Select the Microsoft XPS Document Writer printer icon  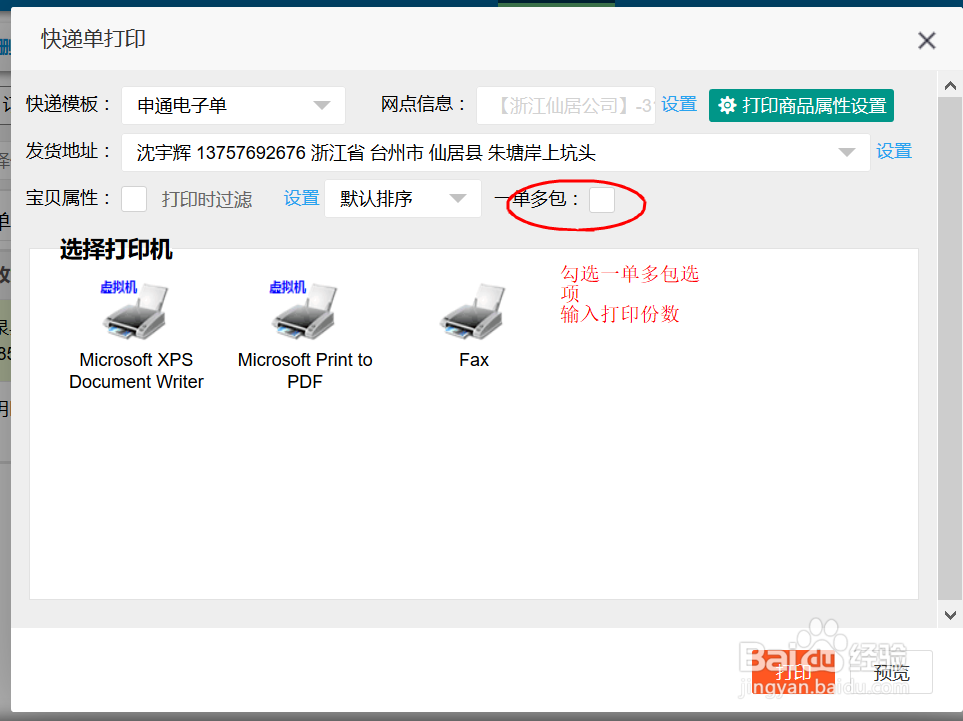(x=136, y=311)
